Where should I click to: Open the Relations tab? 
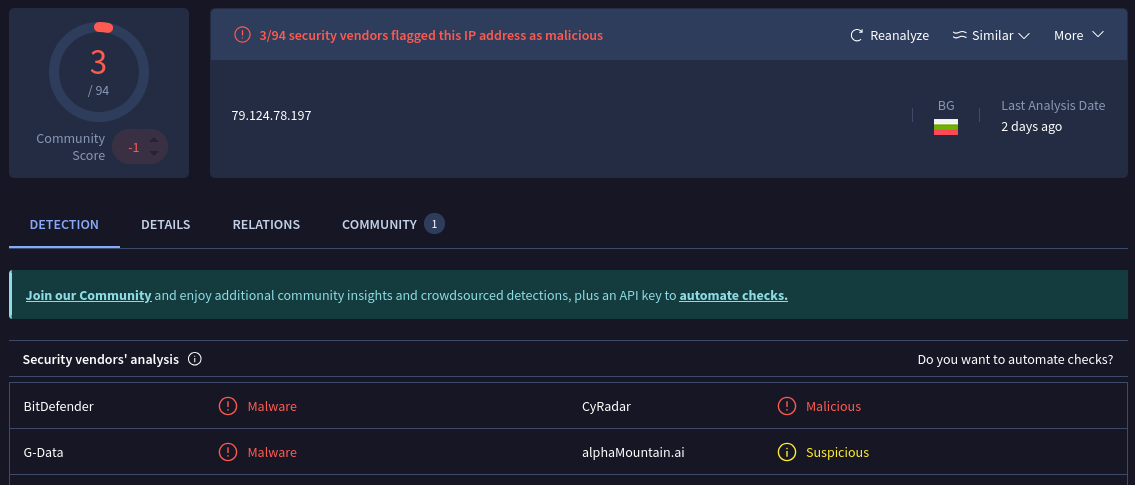click(x=266, y=224)
